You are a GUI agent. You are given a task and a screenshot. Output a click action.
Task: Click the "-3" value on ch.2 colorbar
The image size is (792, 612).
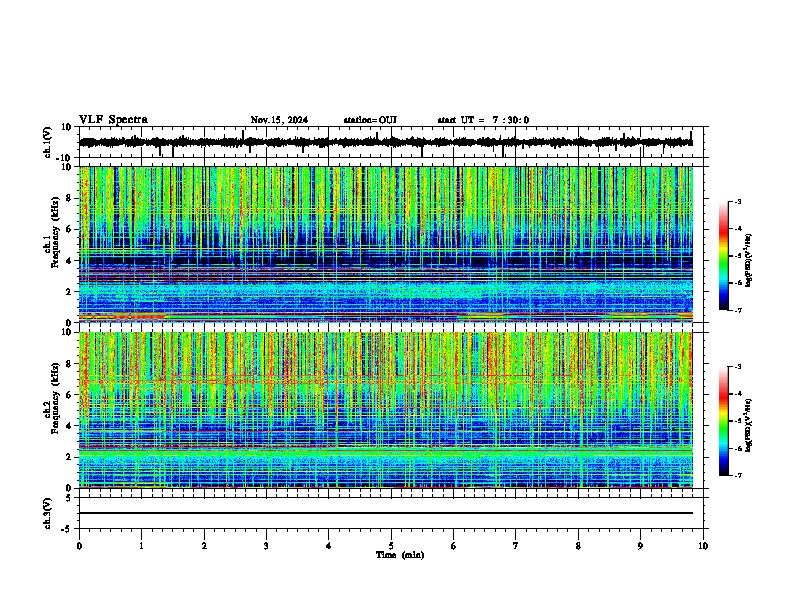[738, 367]
